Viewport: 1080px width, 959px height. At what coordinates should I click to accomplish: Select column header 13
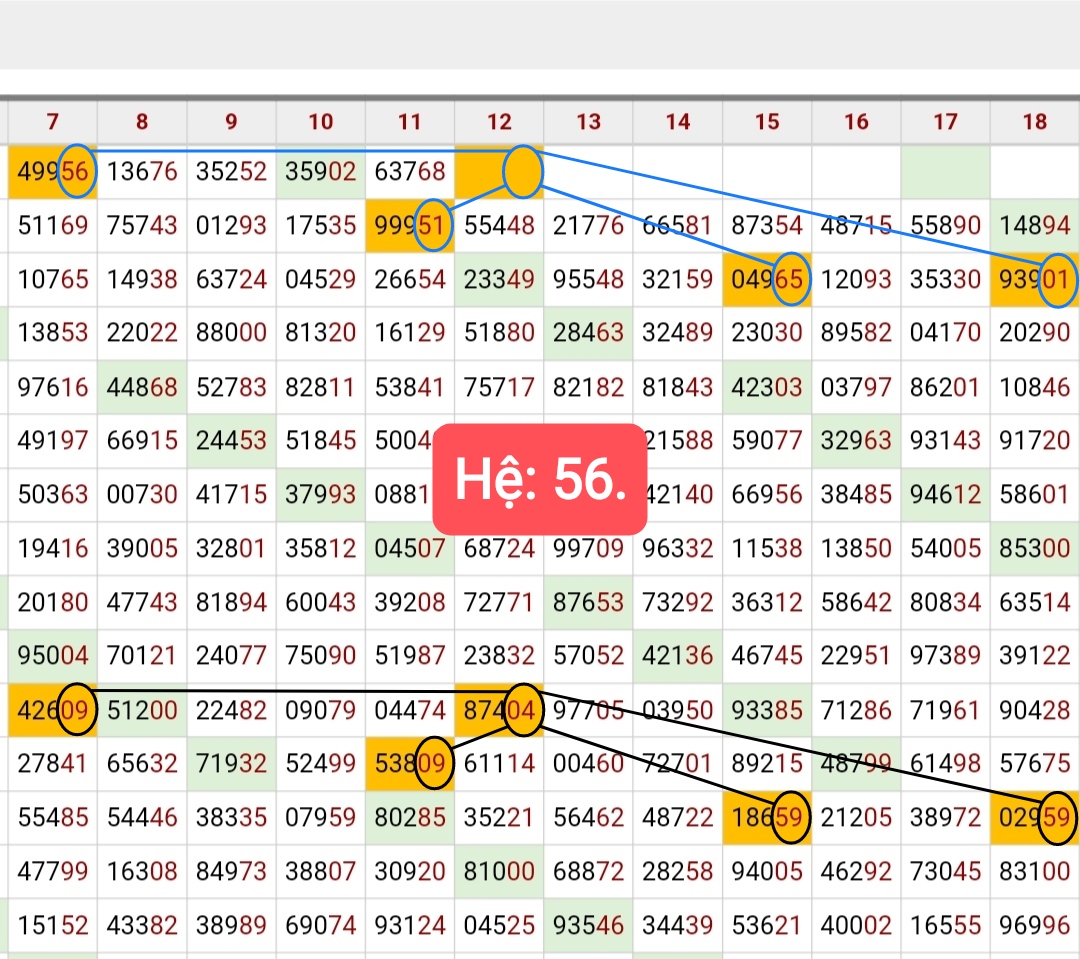point(588,122)
